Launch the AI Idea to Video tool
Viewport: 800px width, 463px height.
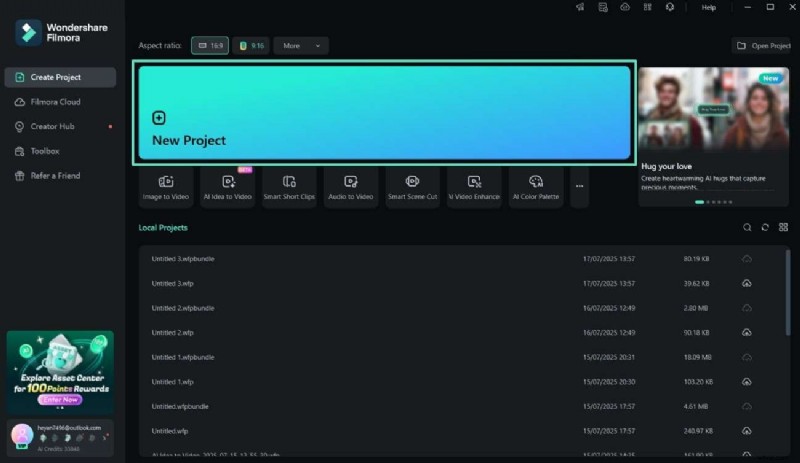[x=228, y=187]
